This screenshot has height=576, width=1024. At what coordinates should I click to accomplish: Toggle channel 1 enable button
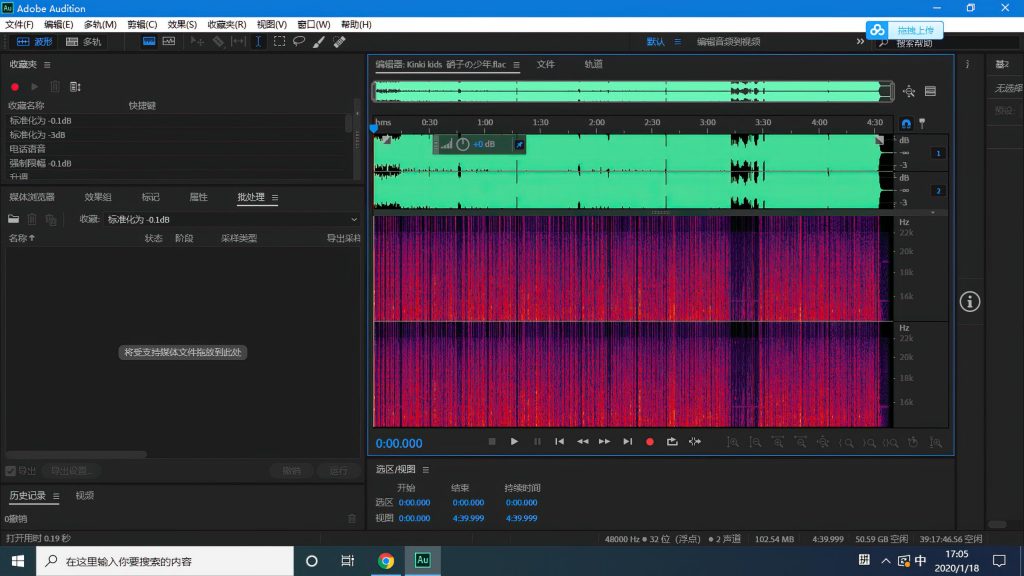tap(938, 153)
